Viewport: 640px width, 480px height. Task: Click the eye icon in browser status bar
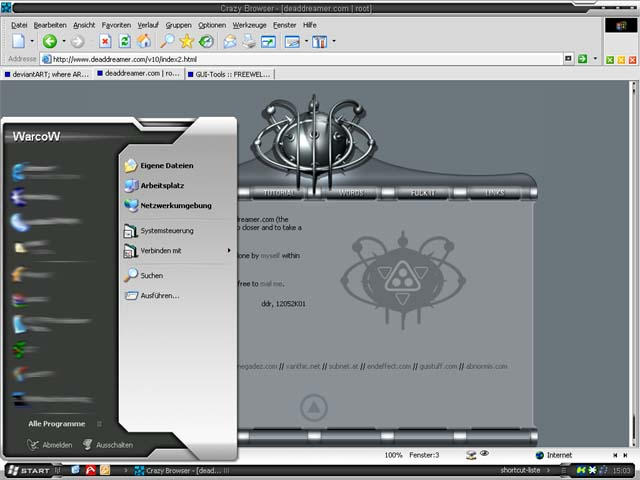(484, 453)
